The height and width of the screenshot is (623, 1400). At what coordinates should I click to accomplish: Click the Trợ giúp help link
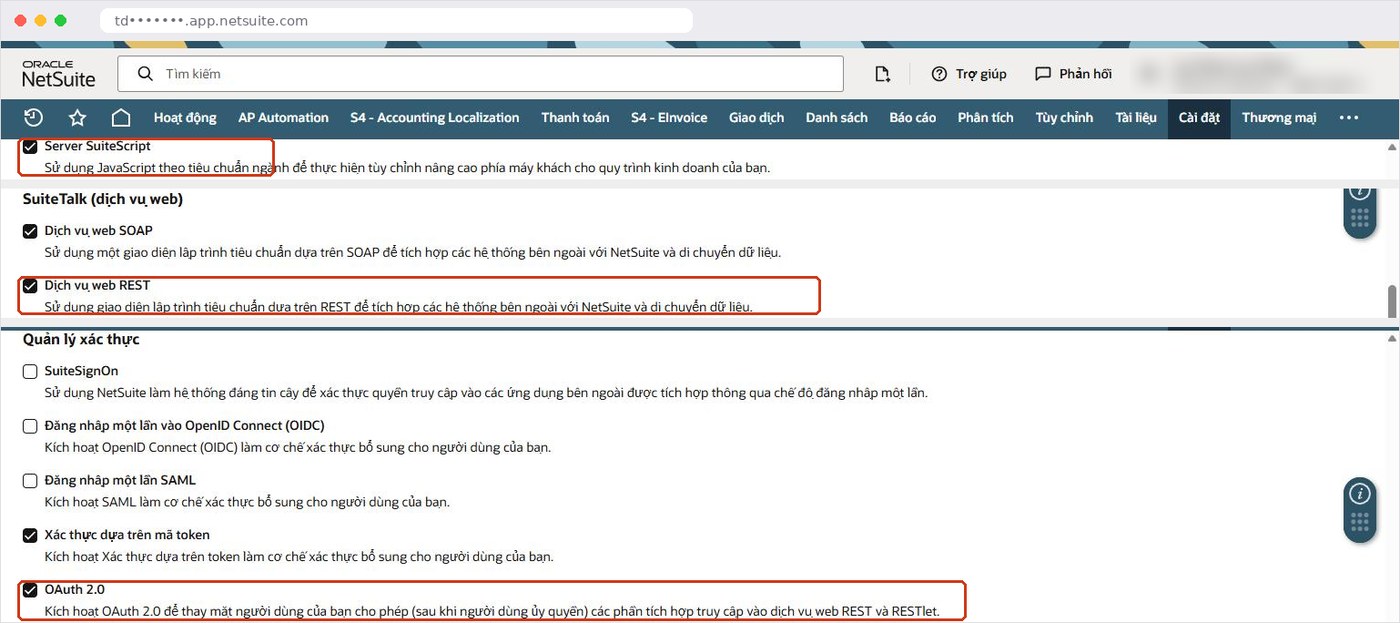pos(981,74)
